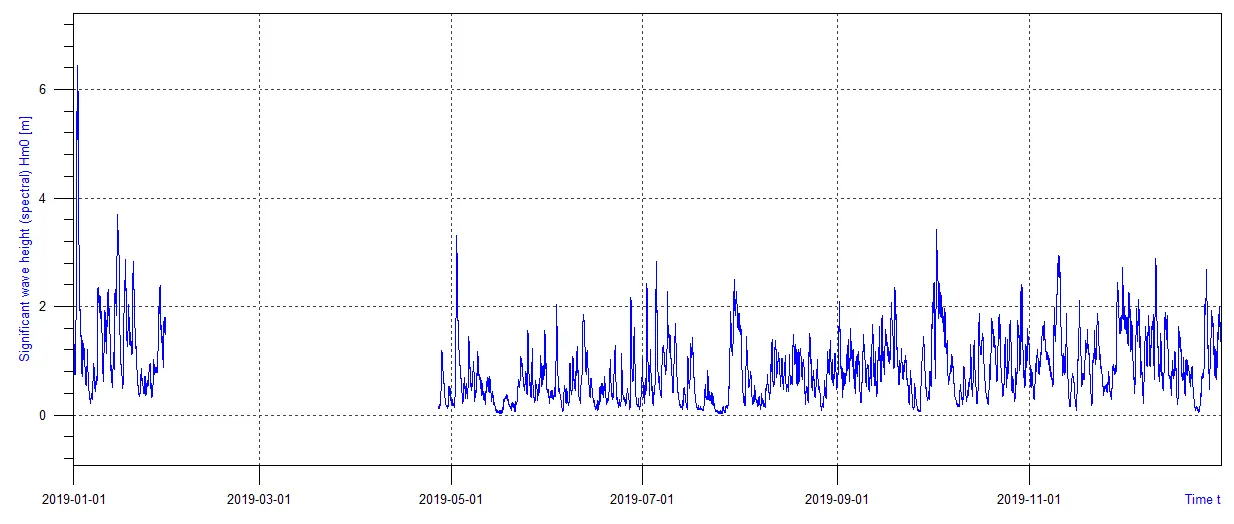Click the early October peak near 3.4 m
This screenshot has width=1234, height=524.
click(936, 232)
